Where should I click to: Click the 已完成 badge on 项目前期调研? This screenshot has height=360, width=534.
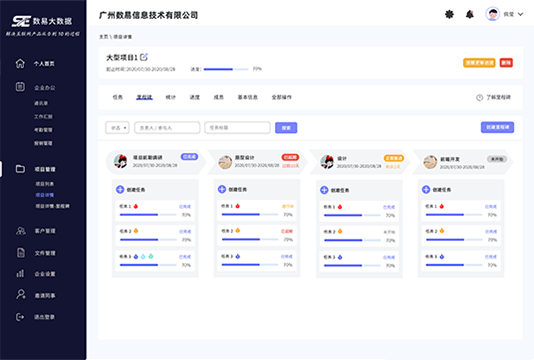189,157
